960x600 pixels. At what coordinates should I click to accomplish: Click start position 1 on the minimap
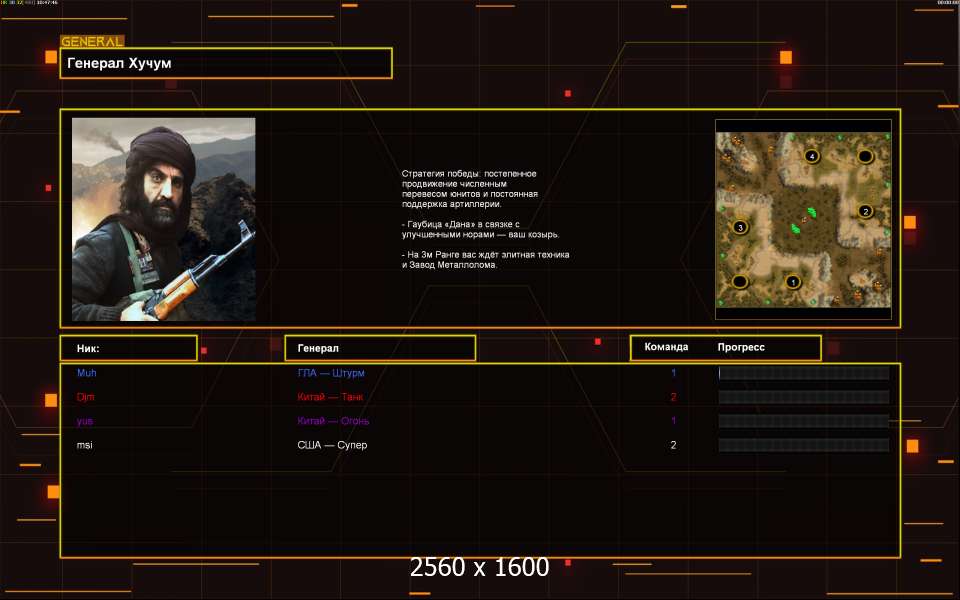[x=793, y=281]
